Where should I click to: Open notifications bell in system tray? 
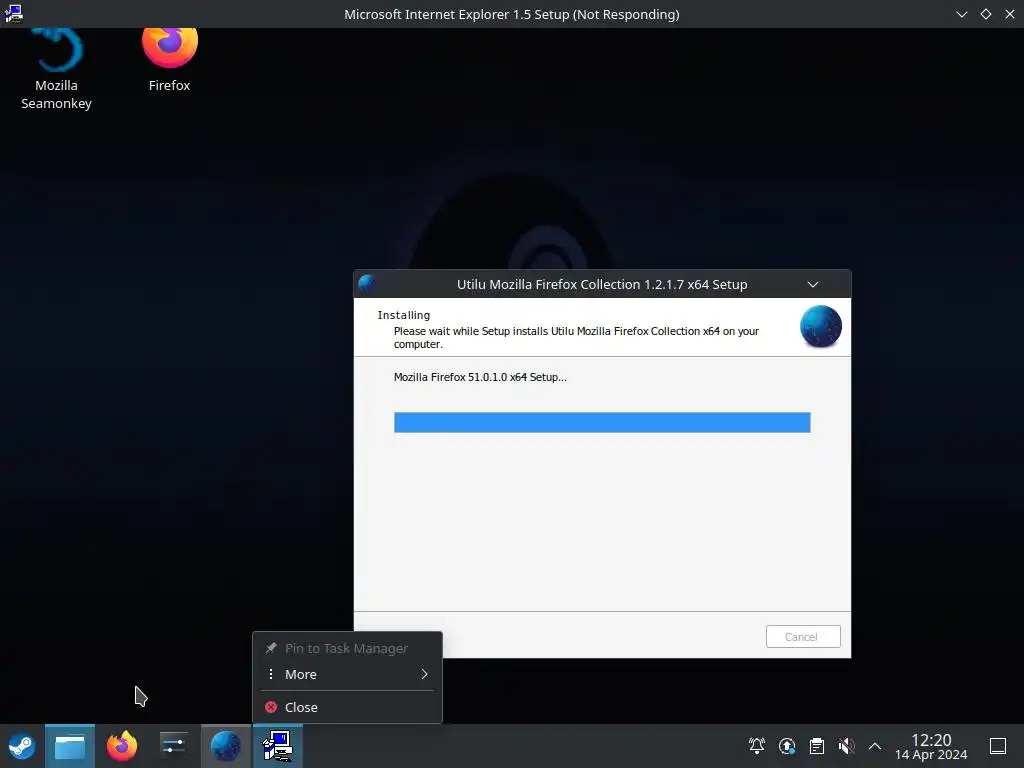click(757, 746)
